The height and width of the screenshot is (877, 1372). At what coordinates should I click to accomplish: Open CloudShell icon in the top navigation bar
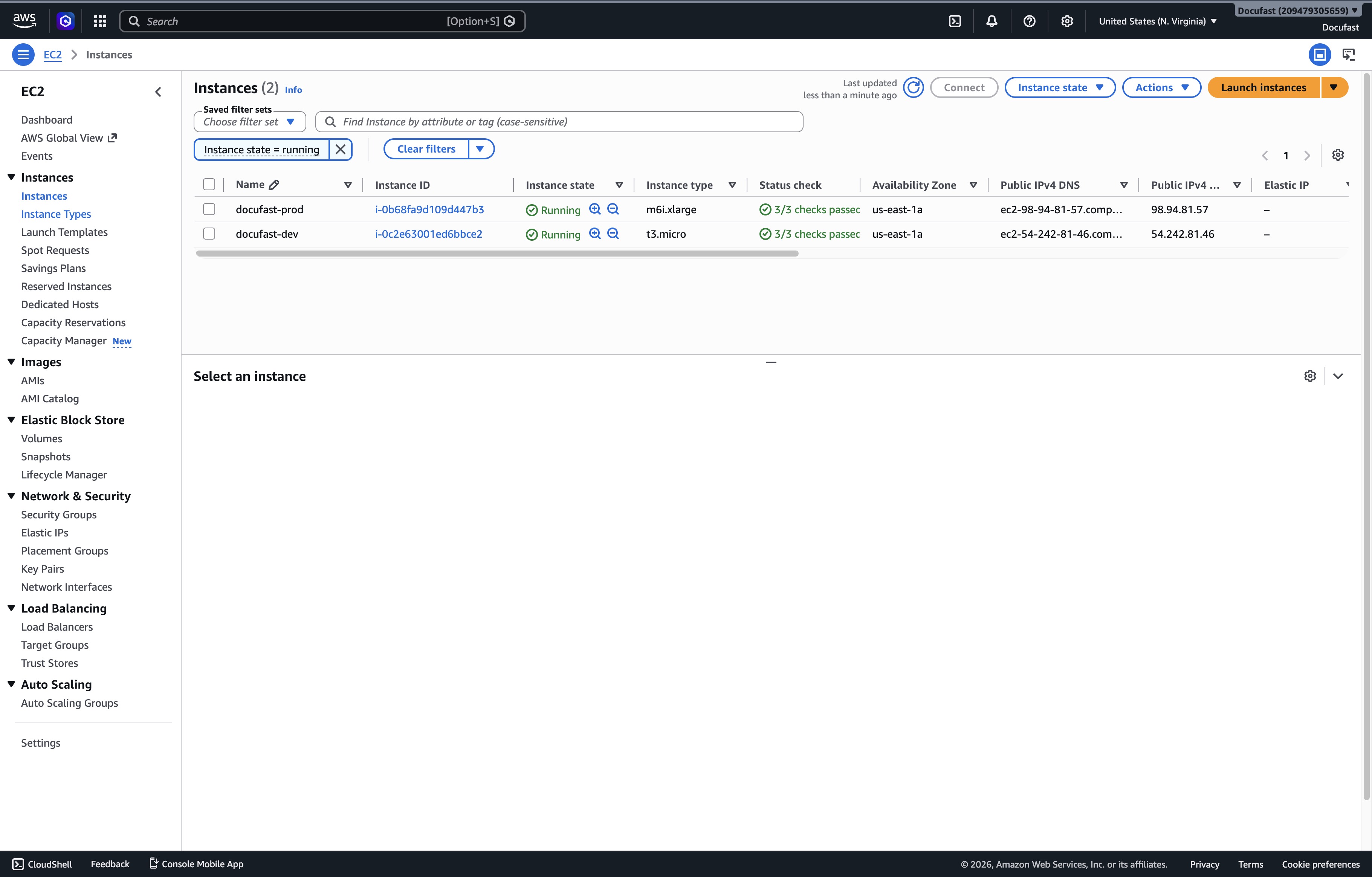(x=955, y=21)
